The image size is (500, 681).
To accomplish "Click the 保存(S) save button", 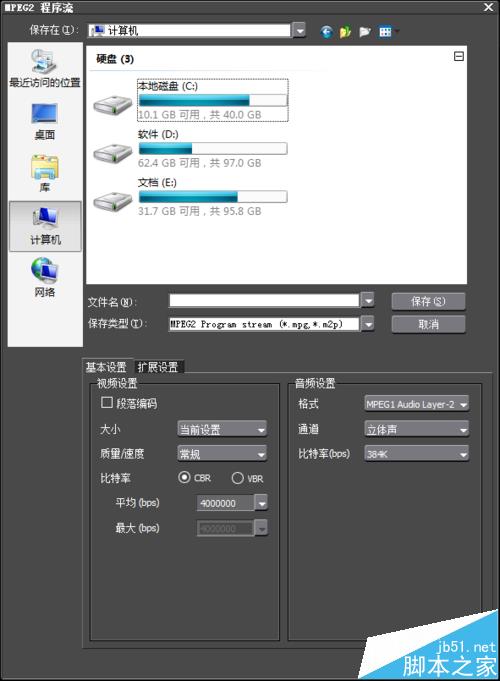I will point(428,301).
